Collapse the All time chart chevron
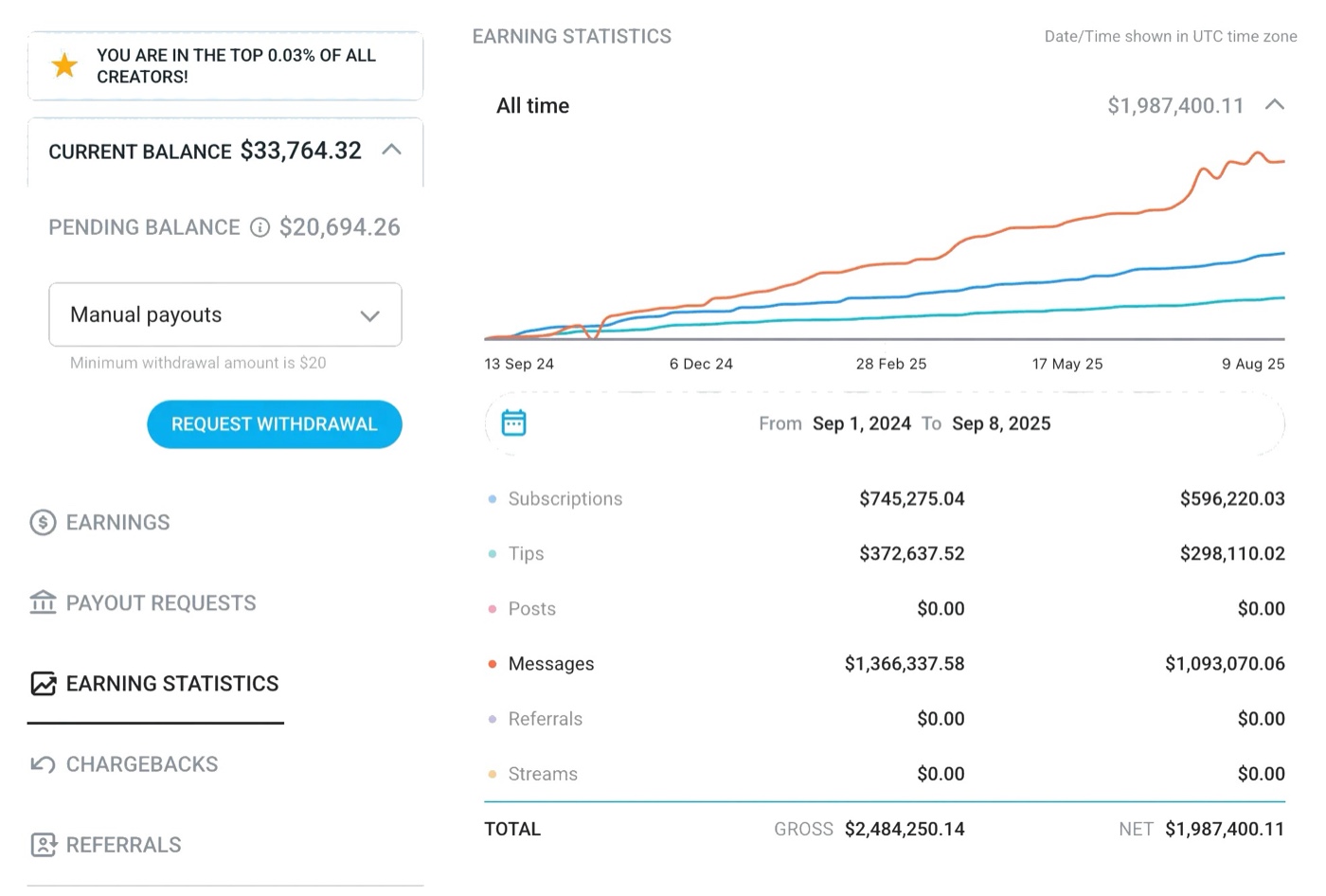Image resolution: width=1326 pixels, height=896 pixels. tap(1275, 105)
